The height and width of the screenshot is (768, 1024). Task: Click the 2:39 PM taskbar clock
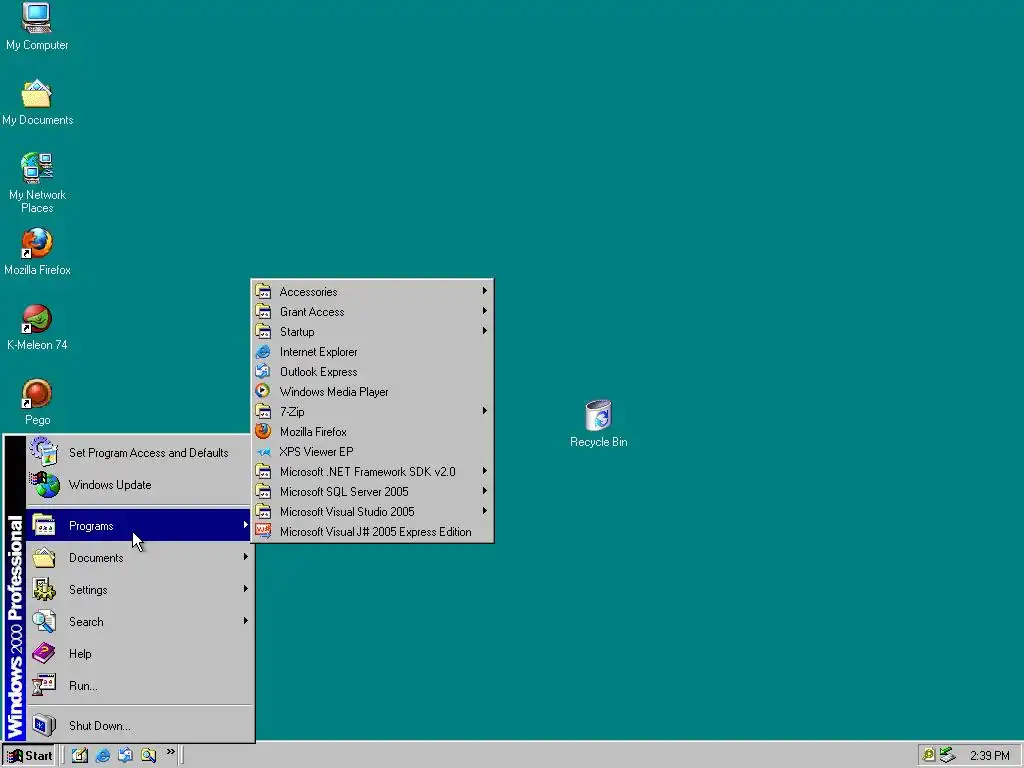click(x=989, y=756)
